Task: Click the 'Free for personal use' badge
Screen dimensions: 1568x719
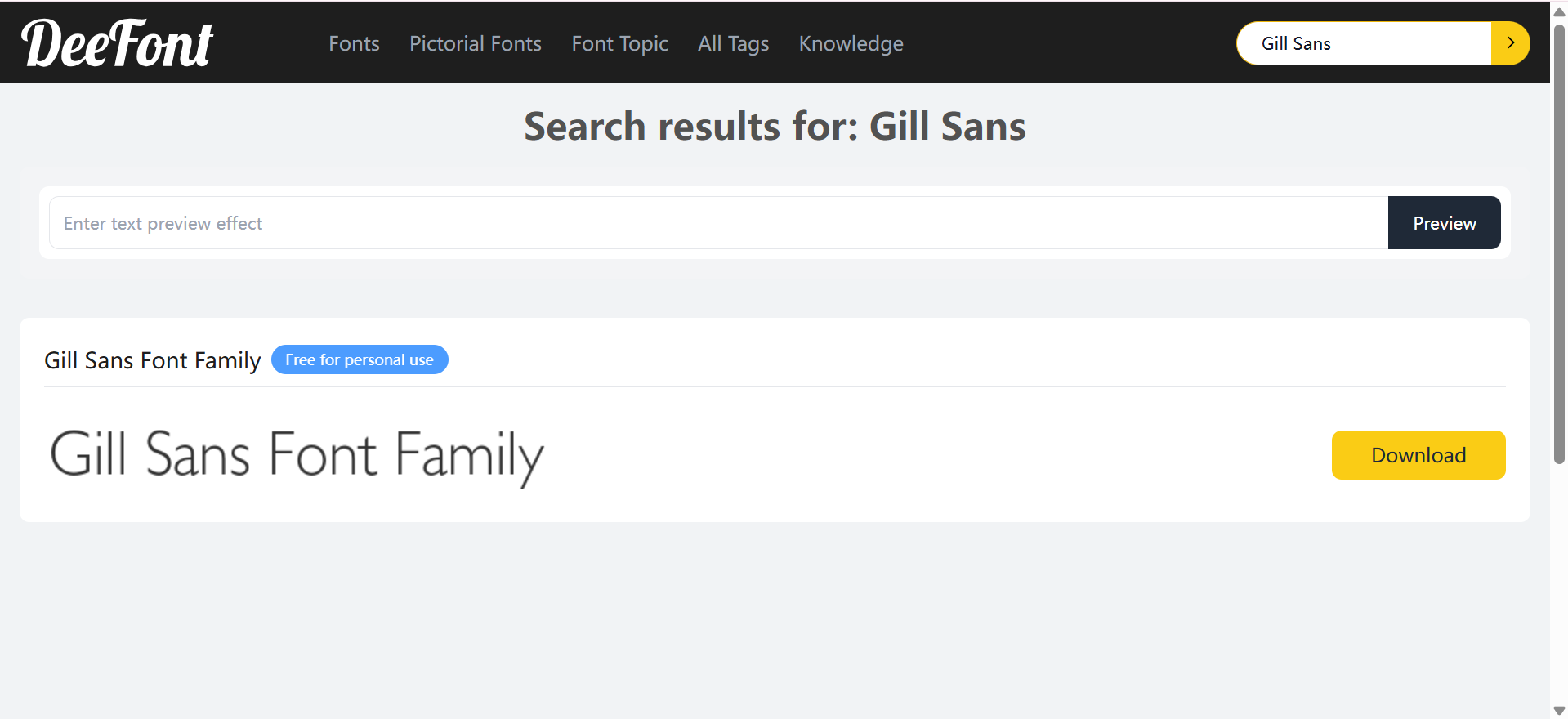Action: click(x=360, y=359)
